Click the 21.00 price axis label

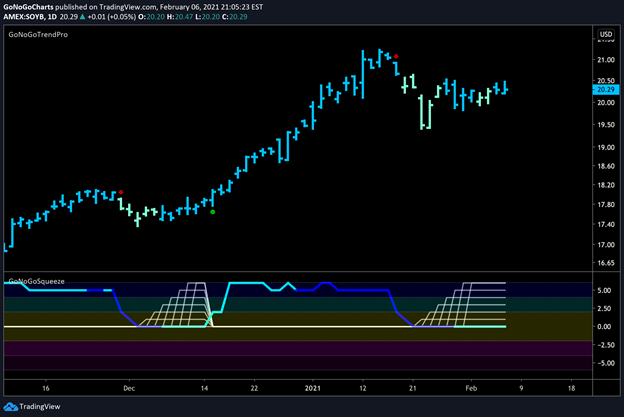coord(606,60)
